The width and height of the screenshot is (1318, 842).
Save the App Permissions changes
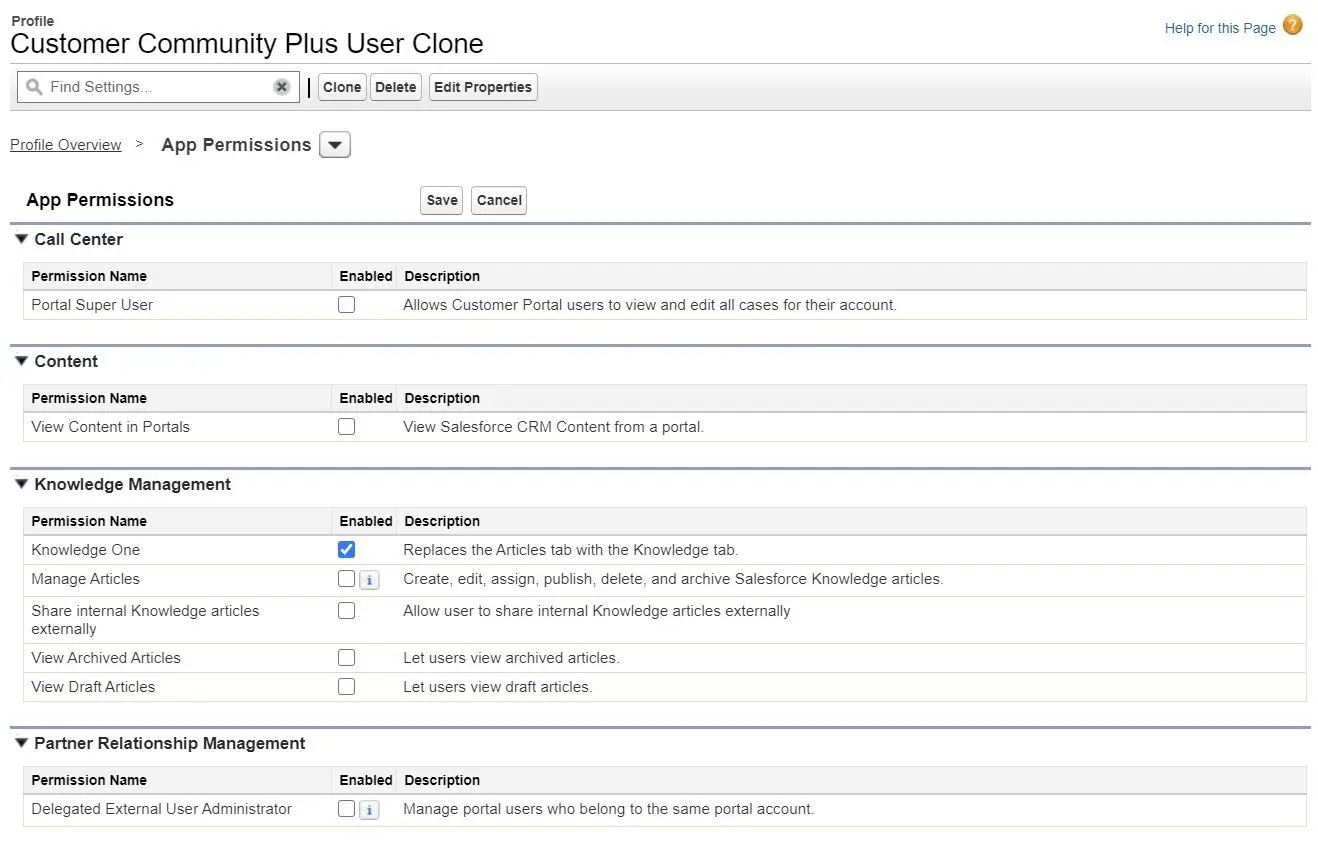[442, 200]
